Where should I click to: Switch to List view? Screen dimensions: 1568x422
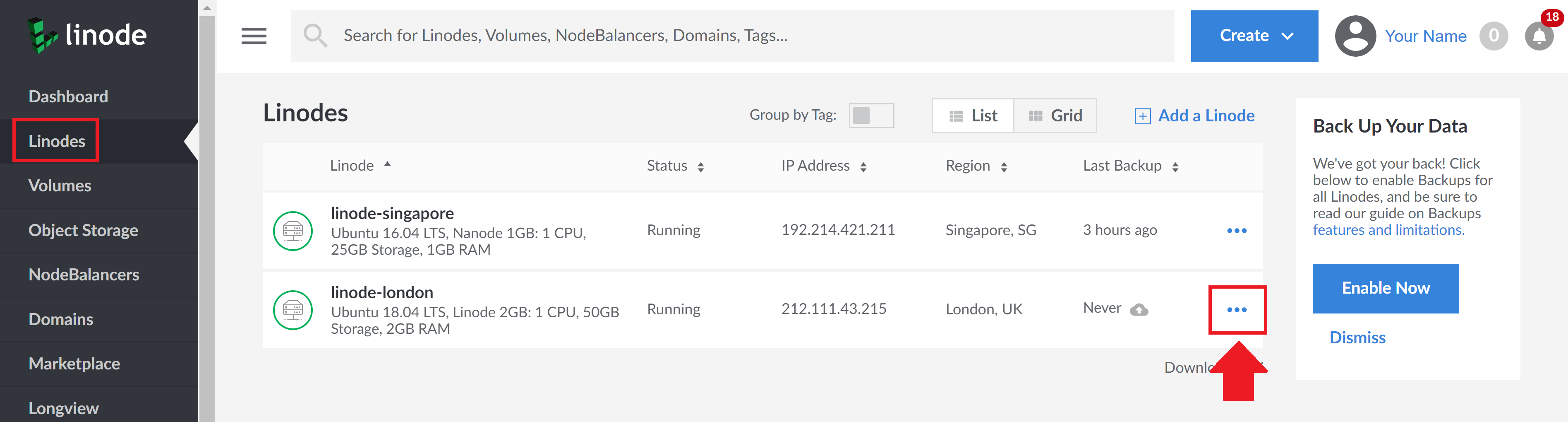tap(973, 116)
